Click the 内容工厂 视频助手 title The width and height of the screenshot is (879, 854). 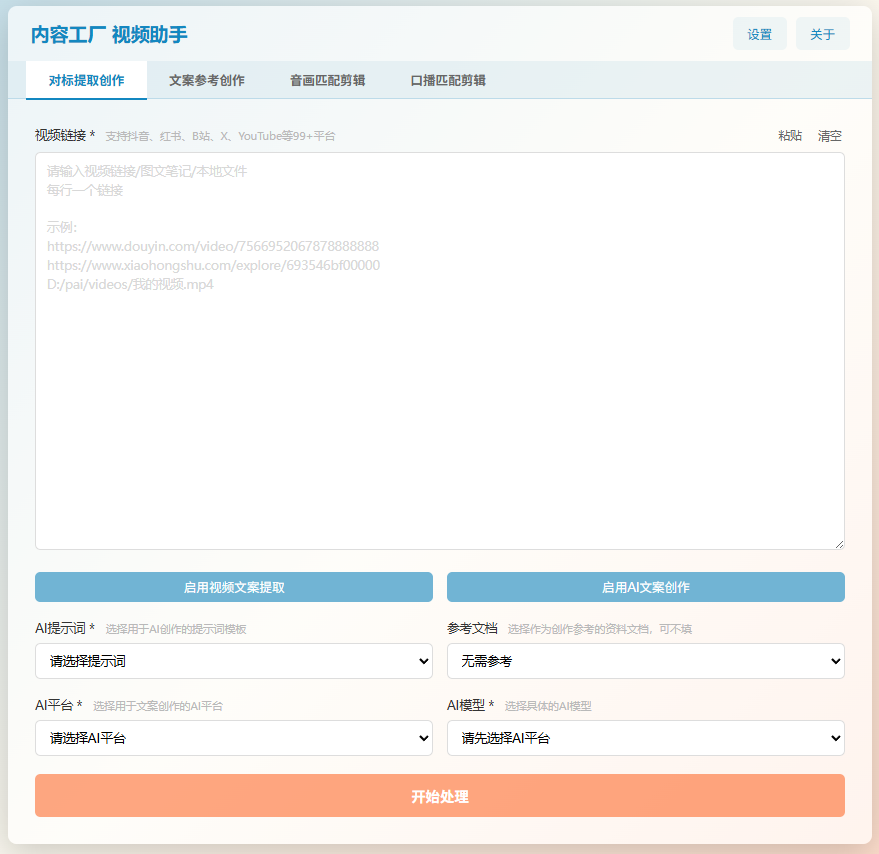[x=109, y=35]
